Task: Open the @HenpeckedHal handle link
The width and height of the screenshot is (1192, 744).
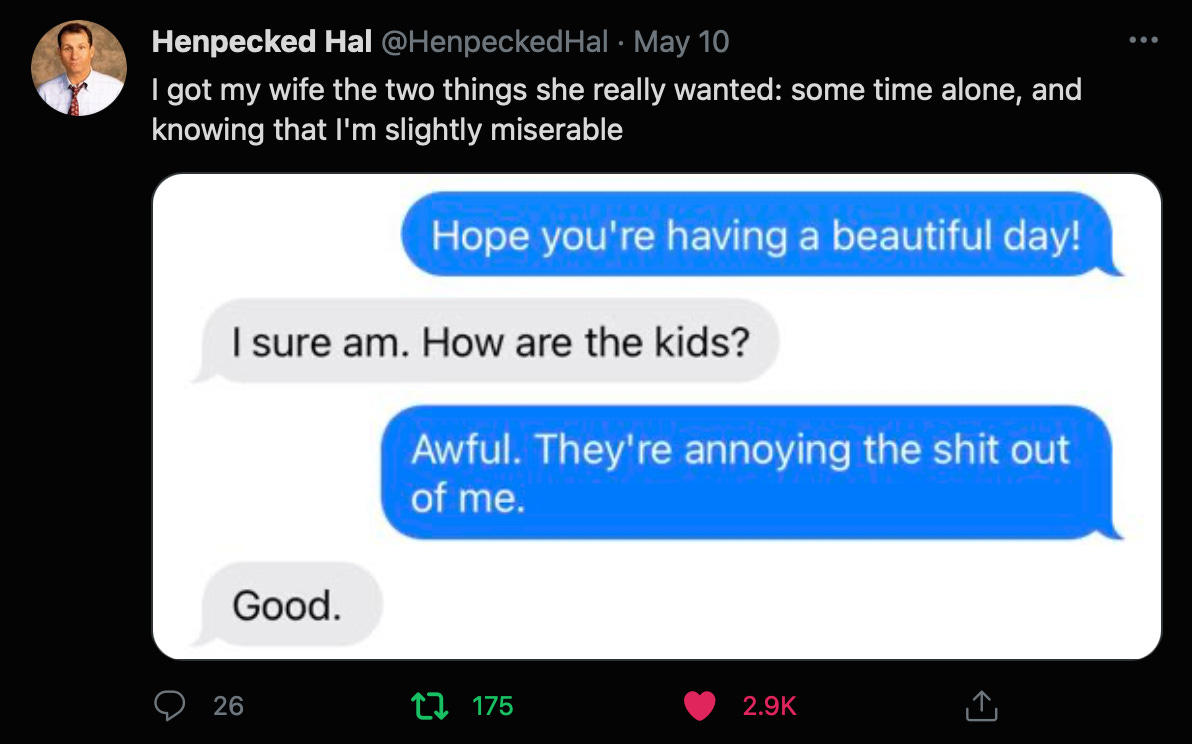Action: [x=494, y=42]
